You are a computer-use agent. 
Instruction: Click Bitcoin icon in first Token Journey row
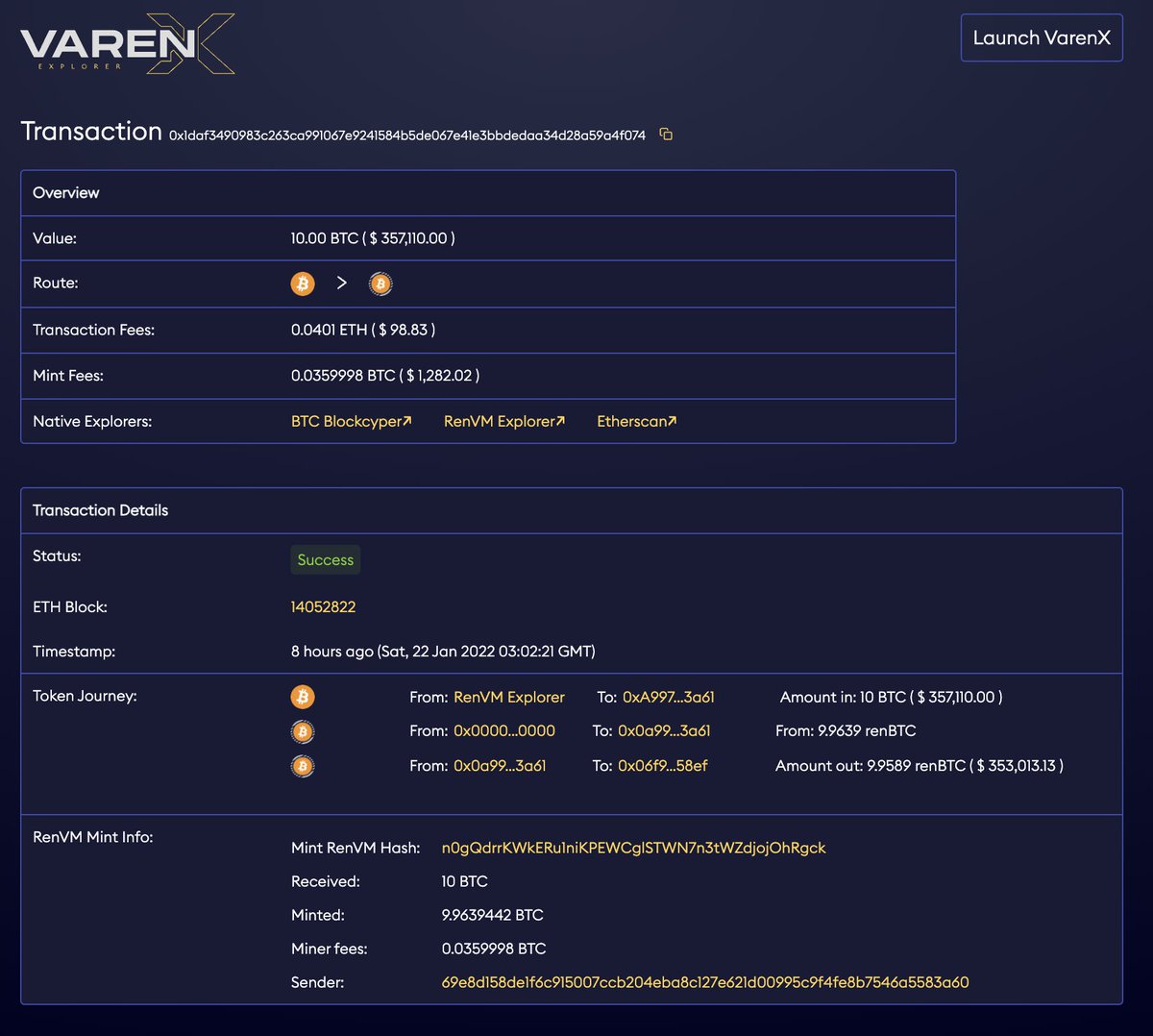(x=303, y=697)
